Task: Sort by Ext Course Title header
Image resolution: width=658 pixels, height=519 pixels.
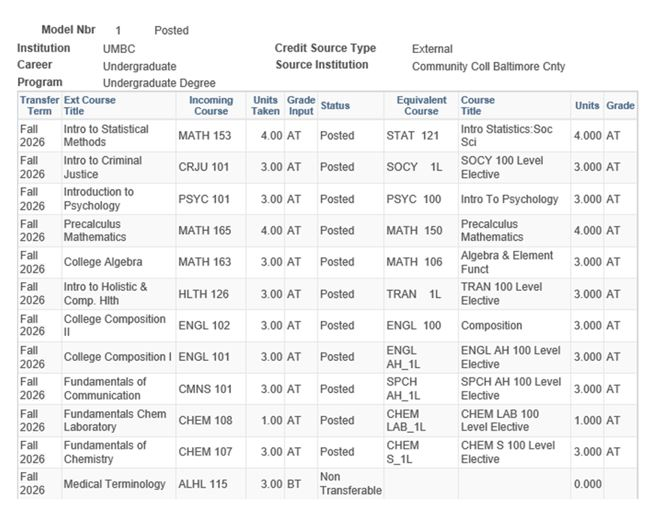Action: [x=89, y=105]
